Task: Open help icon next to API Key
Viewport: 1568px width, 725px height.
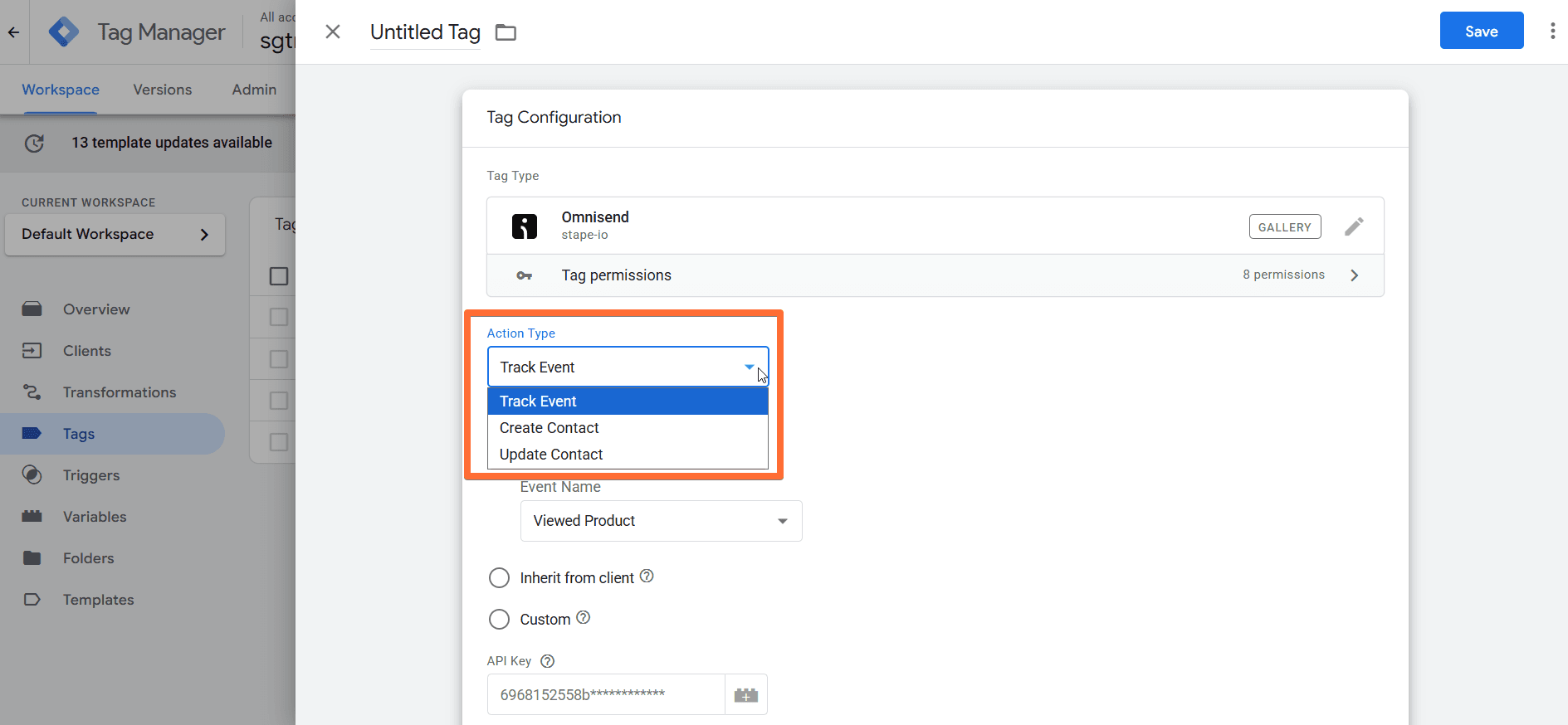Action: click(548, 661)
